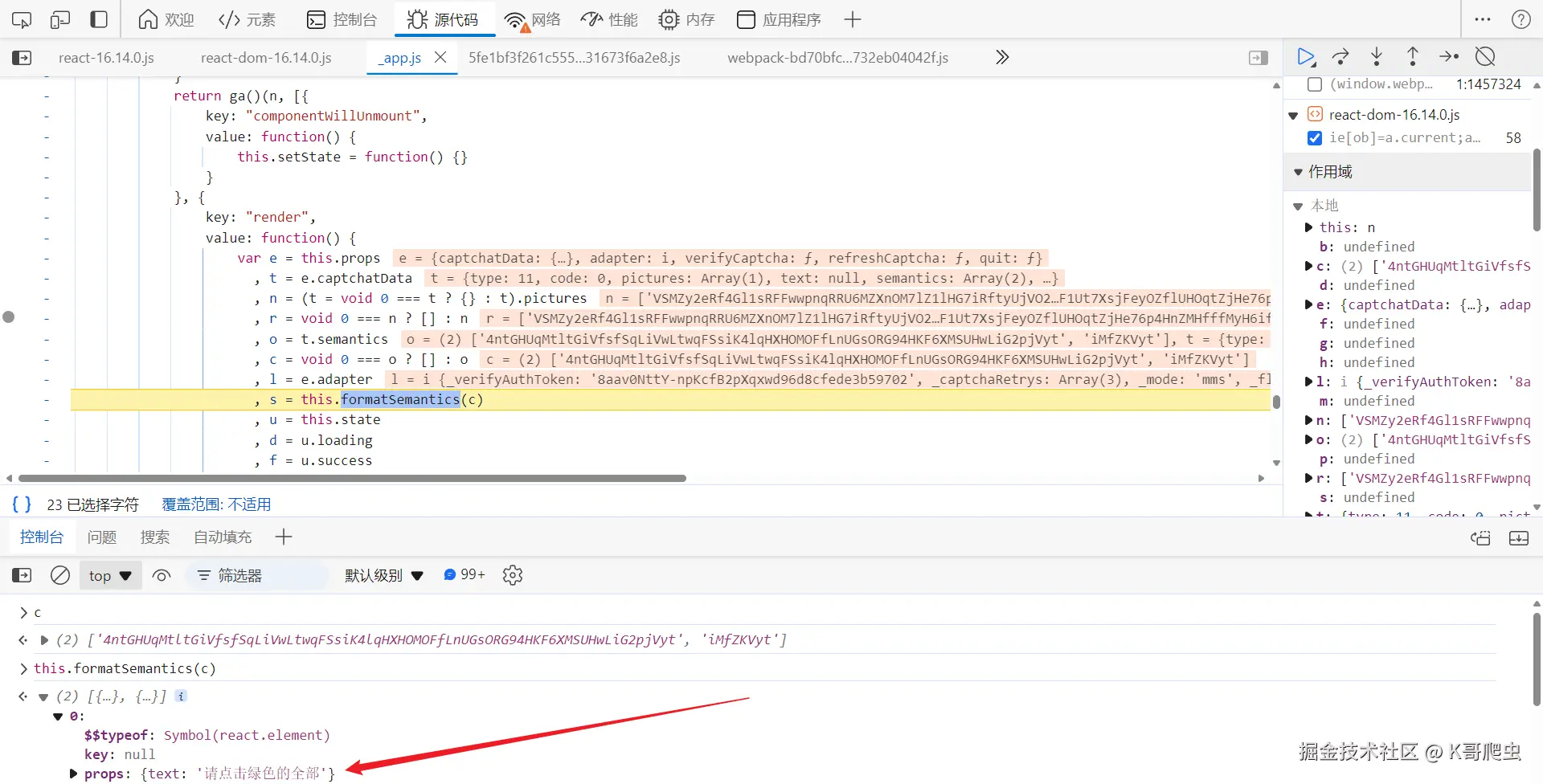Open the top JavaScript context dropdown
The height and width of the screenshot is (784, 1543).
[x=110, y=575]
